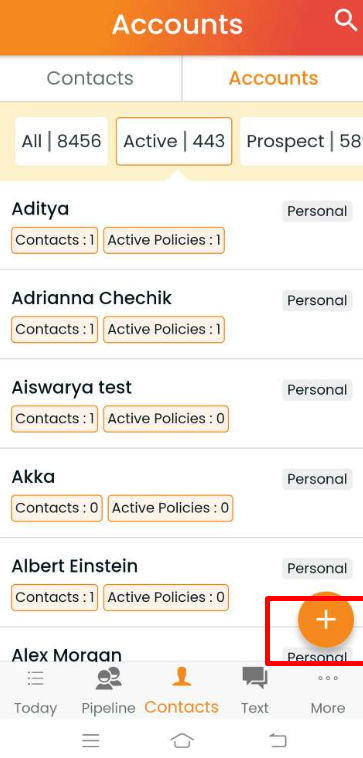
Task: Choose the Prospect filter chip
Action: [302, 141]
